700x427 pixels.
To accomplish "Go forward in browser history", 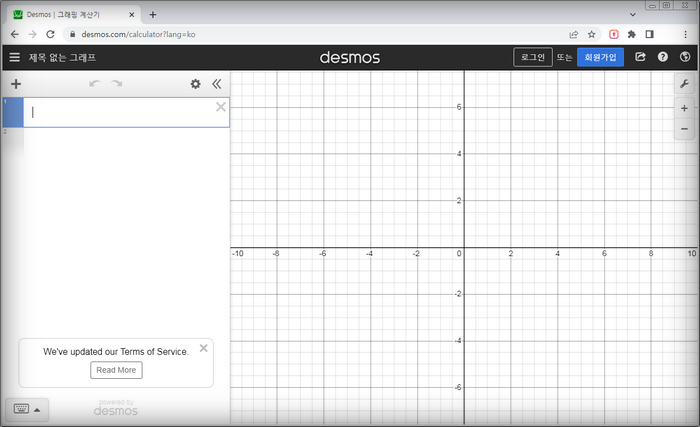I will point(32,34).
